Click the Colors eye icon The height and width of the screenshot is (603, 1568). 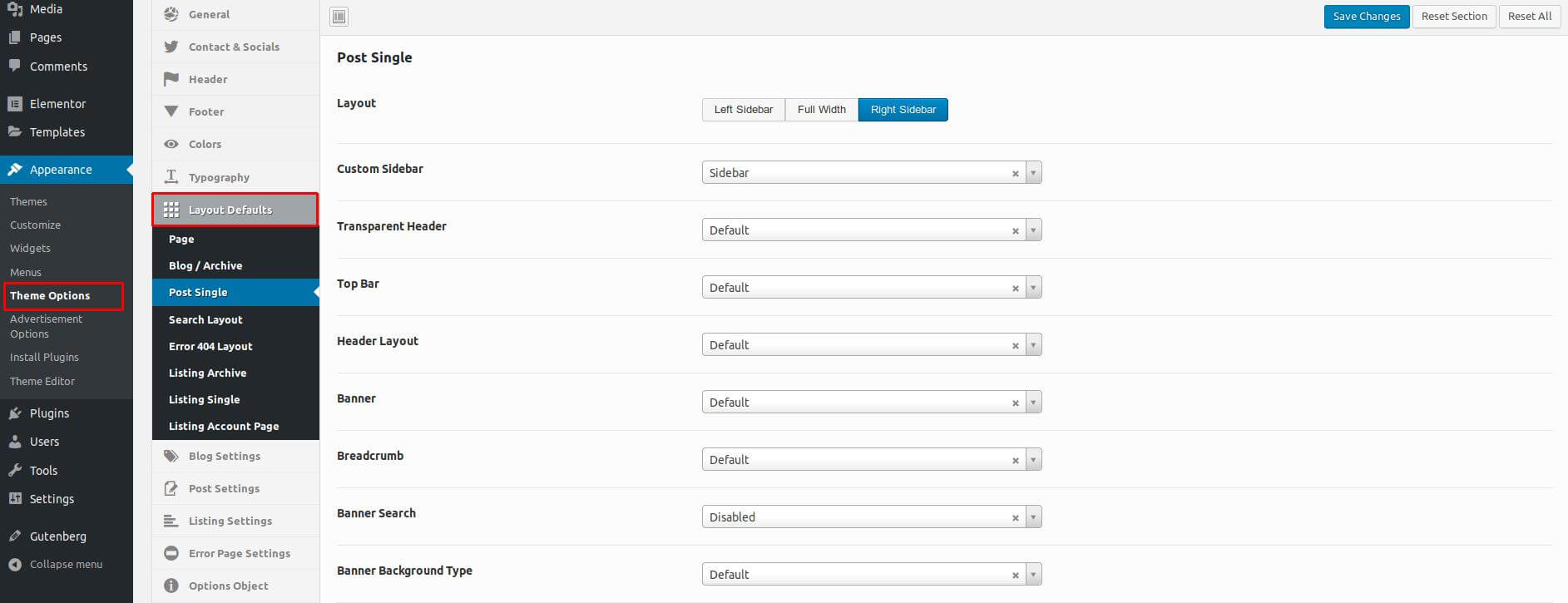[171, 144]
